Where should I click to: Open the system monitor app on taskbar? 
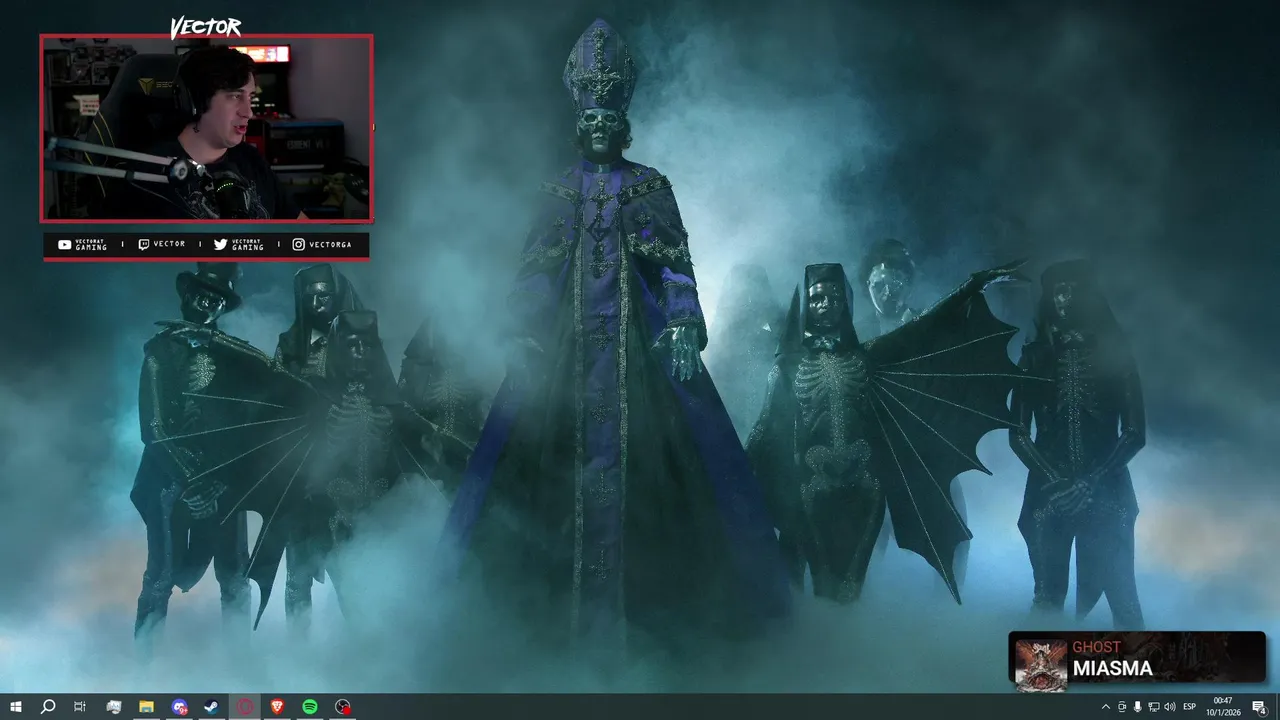tap(113, 707)
